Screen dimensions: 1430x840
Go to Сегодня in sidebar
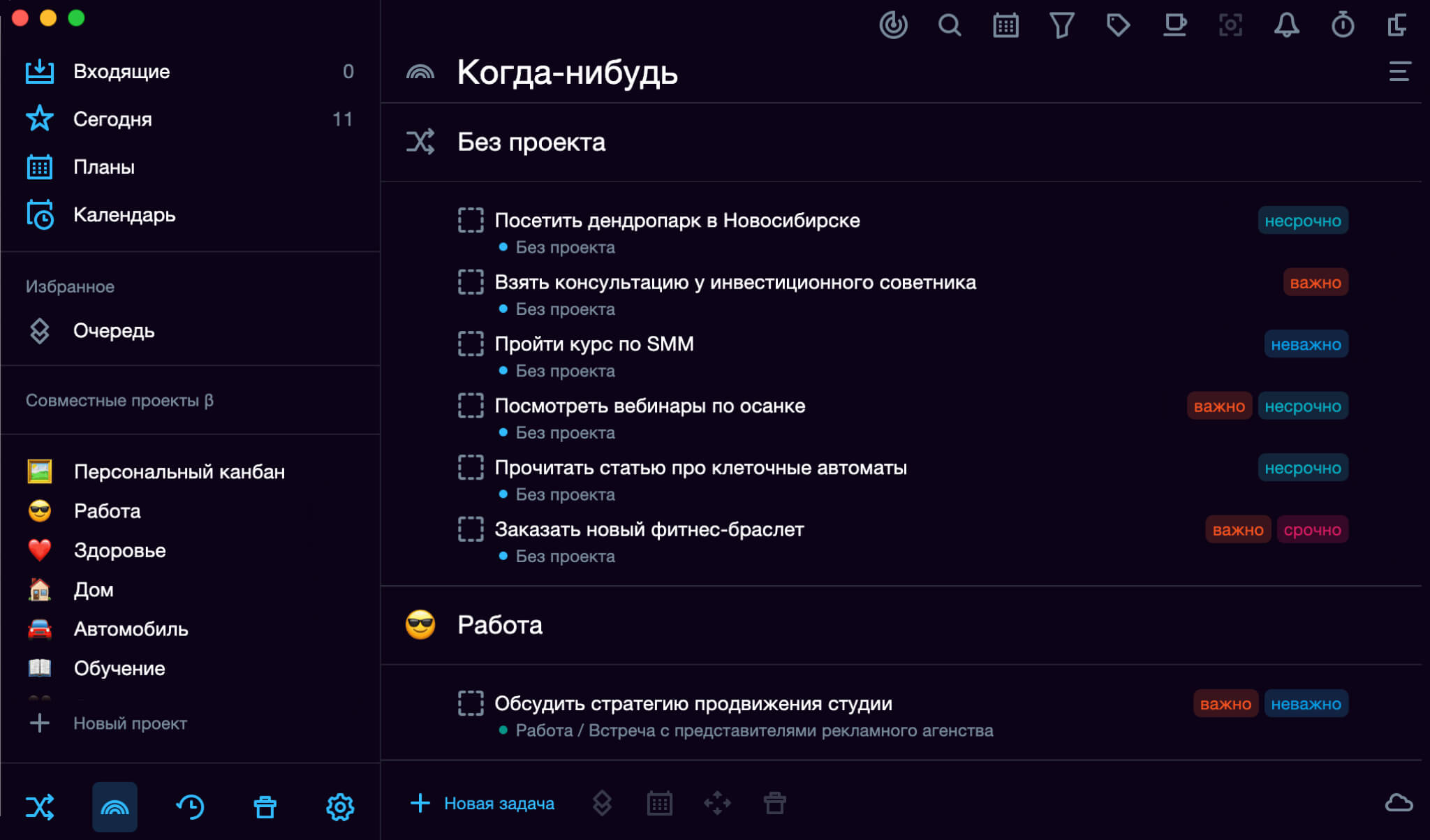click(112, 119)
